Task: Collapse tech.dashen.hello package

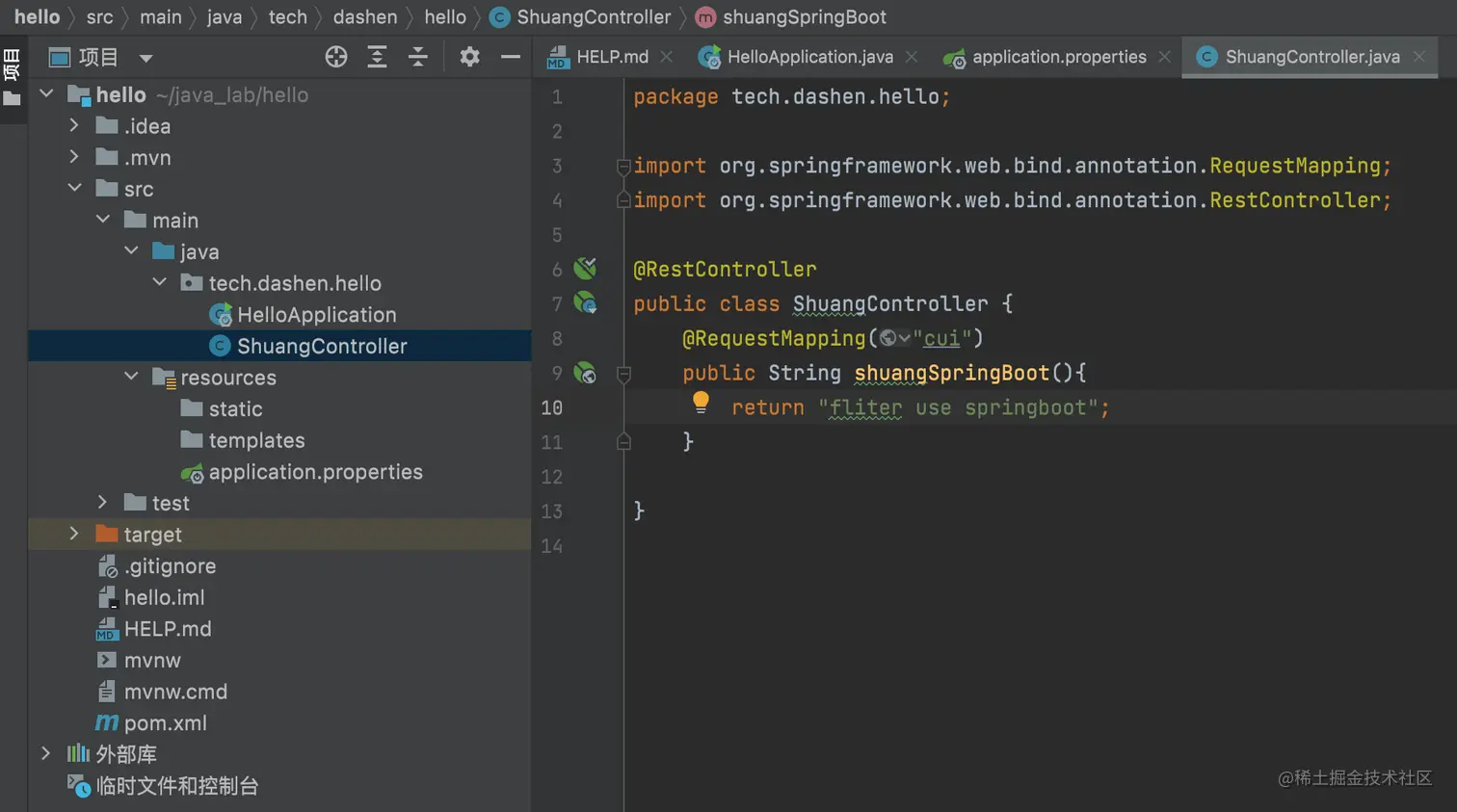Action: pyautogui.click(x=159, y=282)
